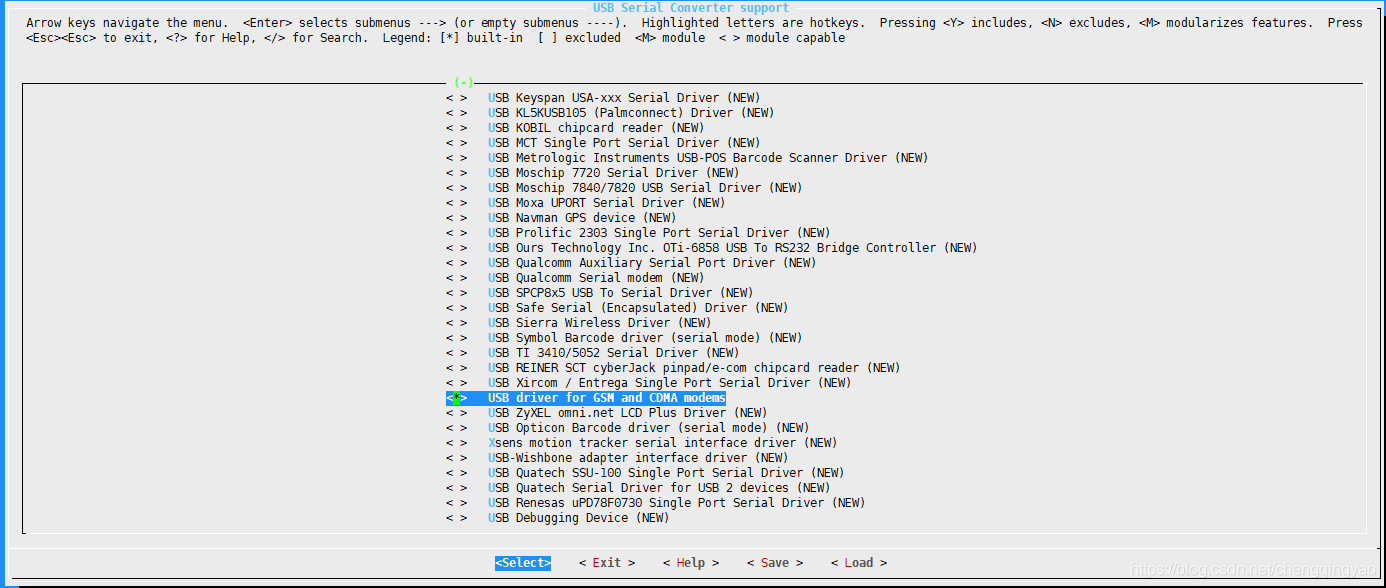The image size is (1386, 588).
Task: Select USB Prolific 2303 Single Port Serial Driver
Action: pos(659,233)
